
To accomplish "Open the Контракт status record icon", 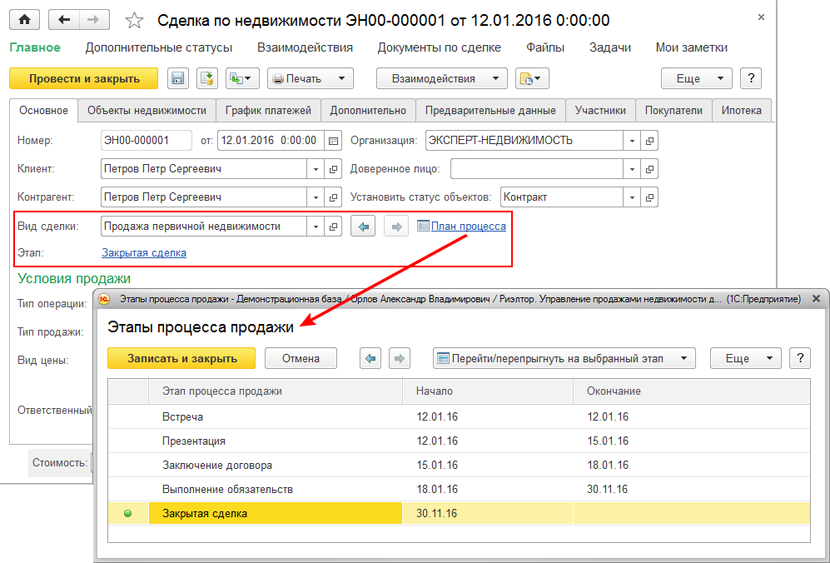I will click(649, 197).
